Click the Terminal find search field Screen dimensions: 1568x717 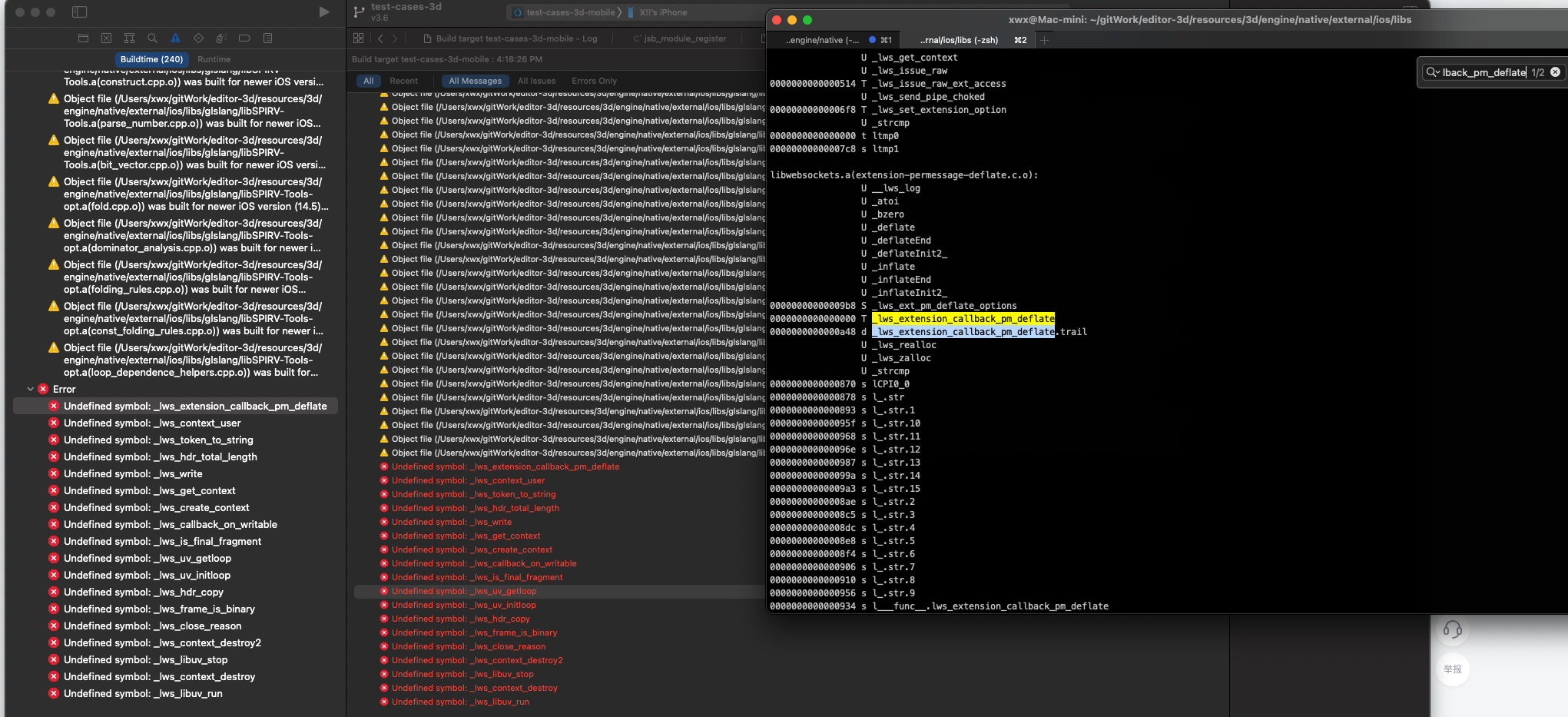tap(1483, 72)
